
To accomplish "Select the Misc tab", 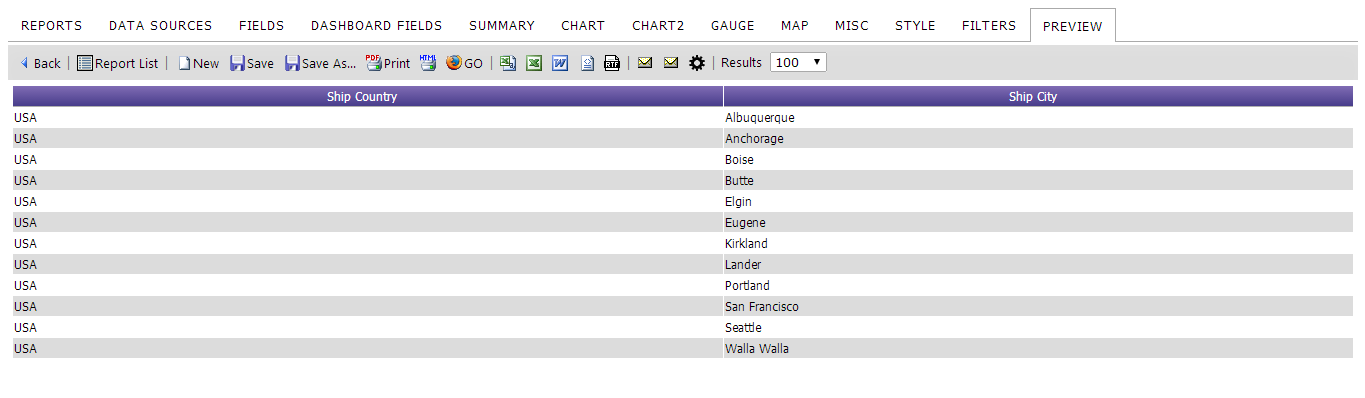I will coord(852,26).
